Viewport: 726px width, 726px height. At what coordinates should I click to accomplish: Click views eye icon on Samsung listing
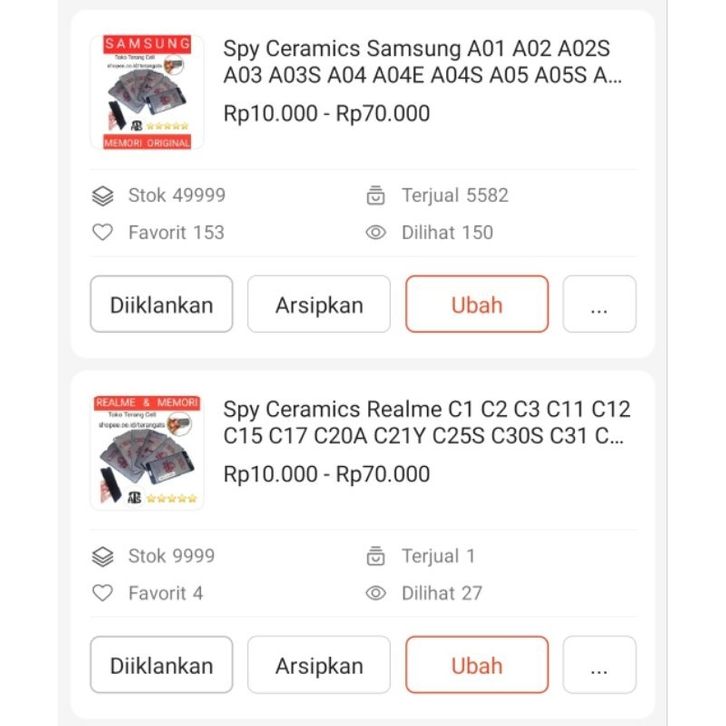(376, 232)
